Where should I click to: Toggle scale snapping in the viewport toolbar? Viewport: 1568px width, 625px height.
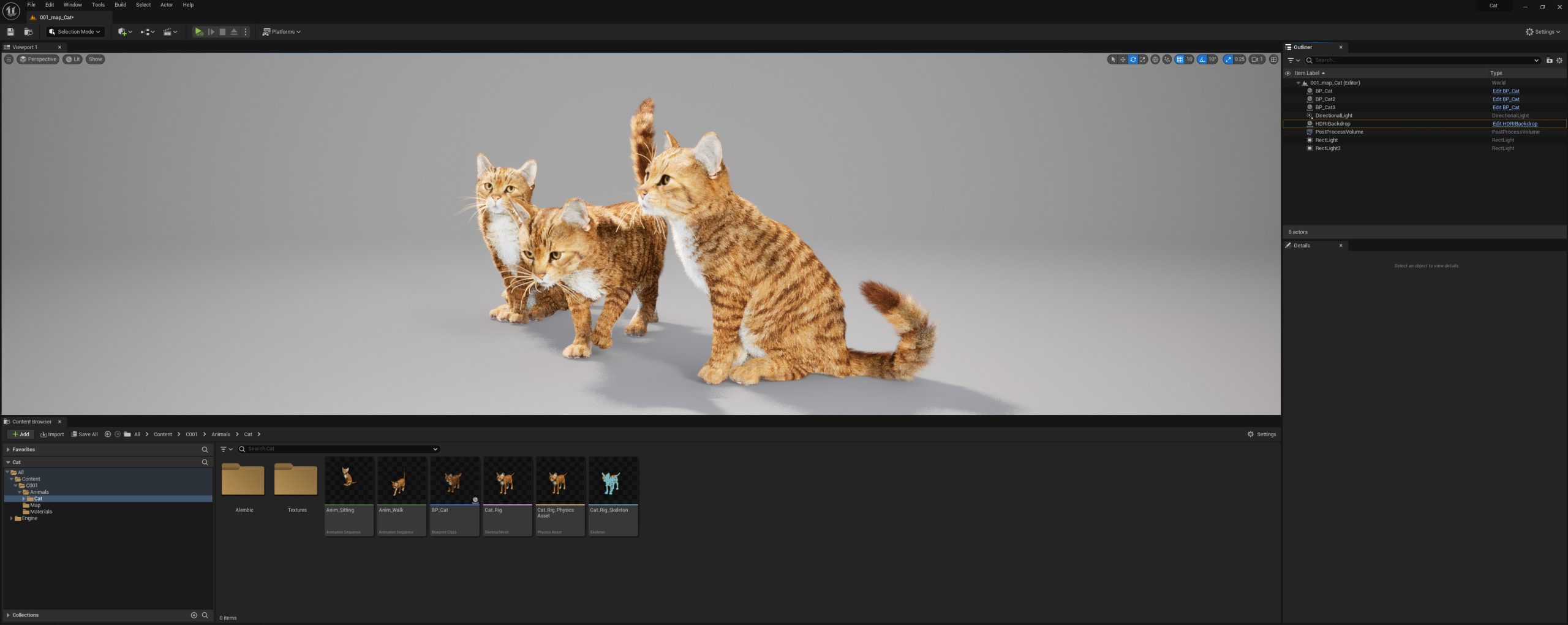click(x=1228, y=59)
